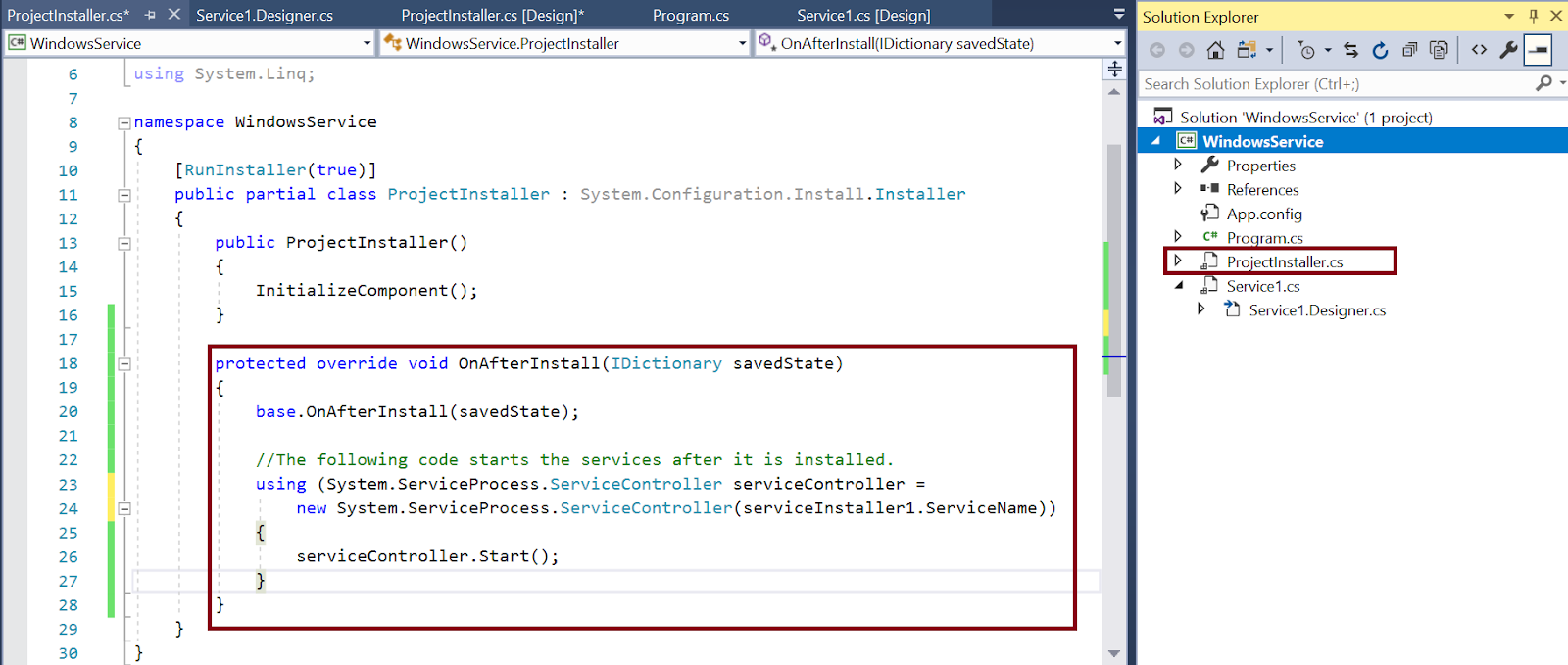The height and width of the screenshot is (665, 1568).
Task: Collapse all nodes in Solution Explorer
Action: pos(1409,50)
